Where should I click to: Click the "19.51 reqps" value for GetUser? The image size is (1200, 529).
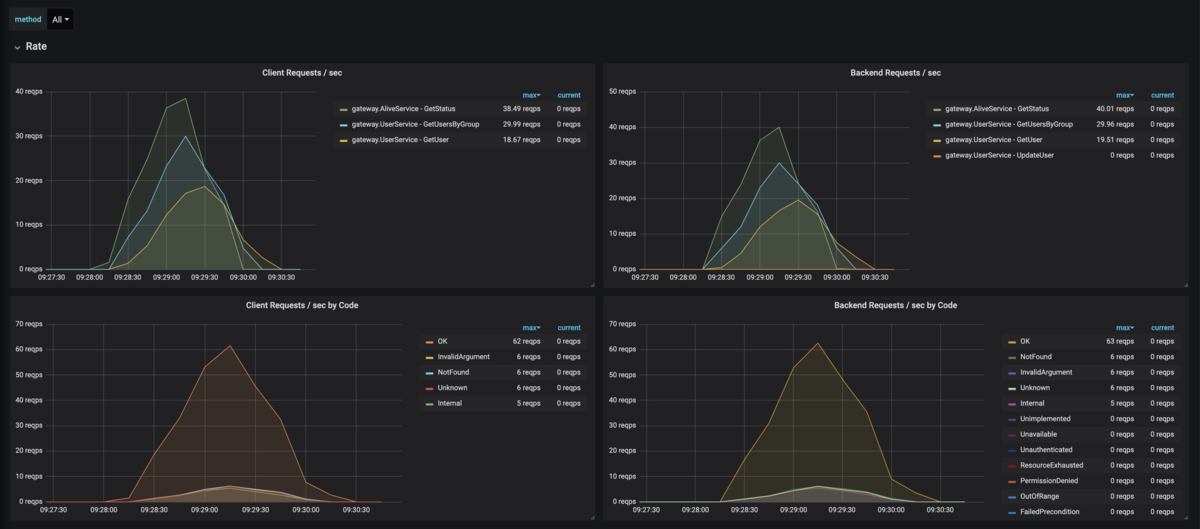point(1115,140)
